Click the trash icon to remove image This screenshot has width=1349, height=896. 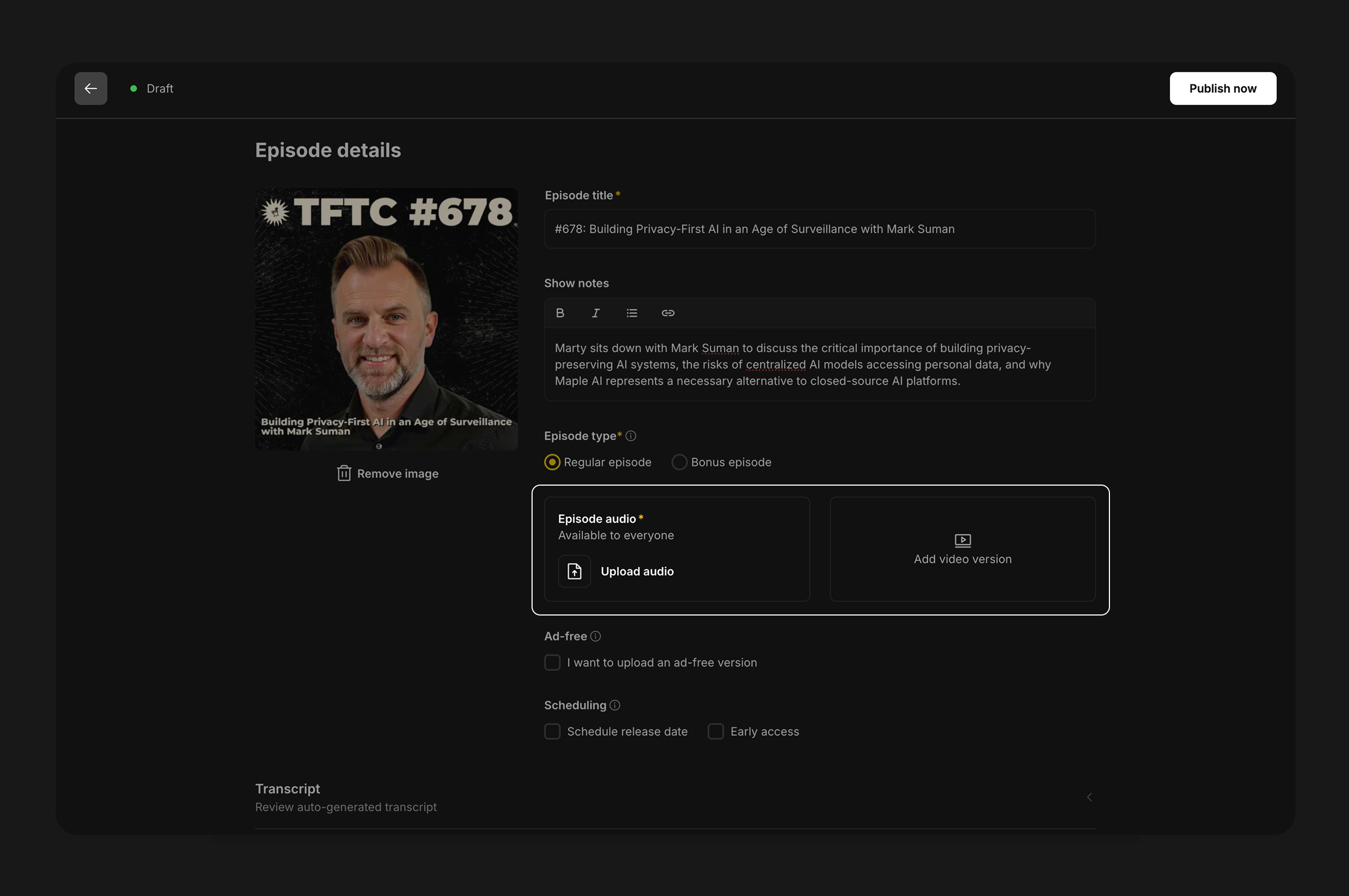click(x=344, y=473)
